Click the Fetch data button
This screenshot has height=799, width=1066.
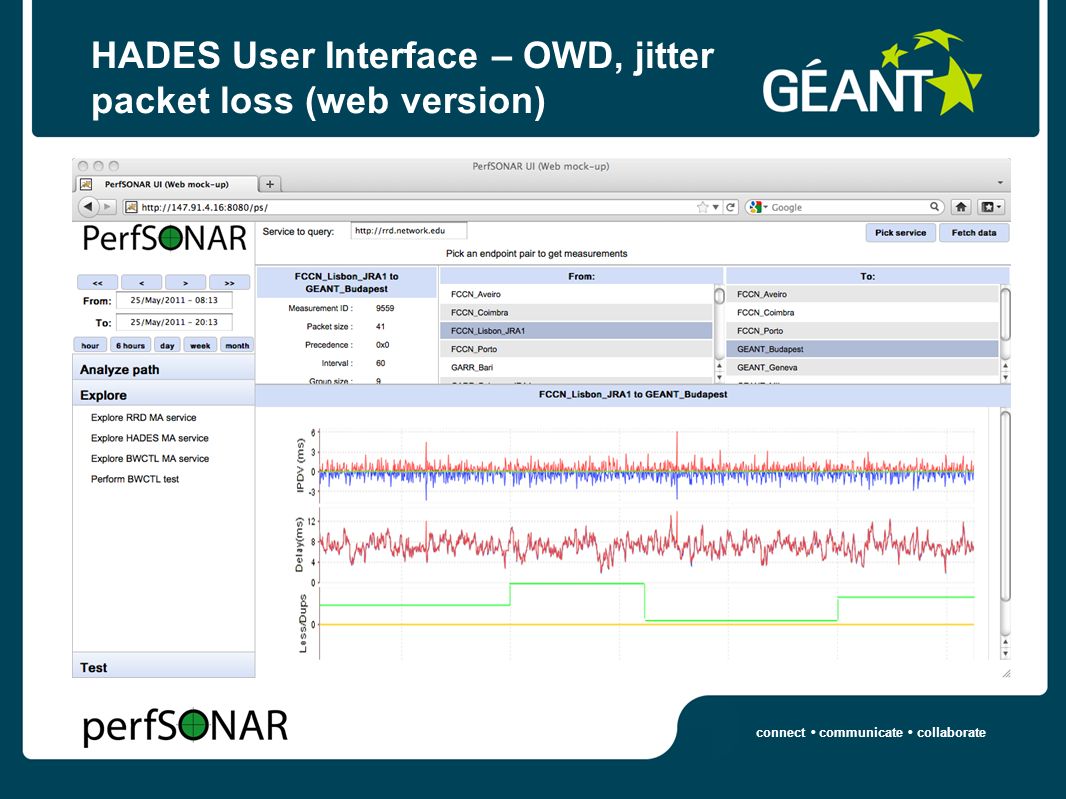pos(974,233)
